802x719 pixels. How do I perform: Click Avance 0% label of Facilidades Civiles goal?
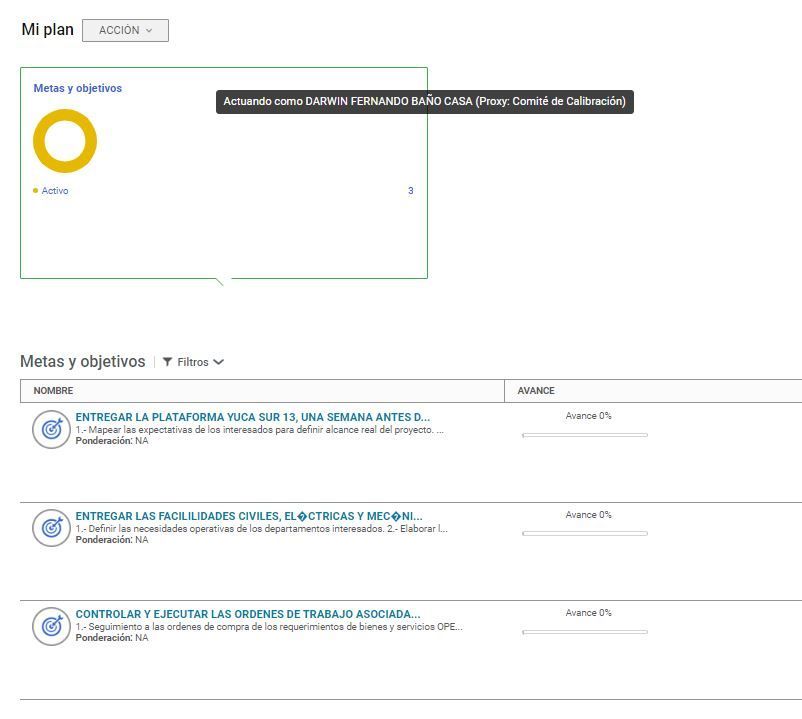[x=588, y=515]
